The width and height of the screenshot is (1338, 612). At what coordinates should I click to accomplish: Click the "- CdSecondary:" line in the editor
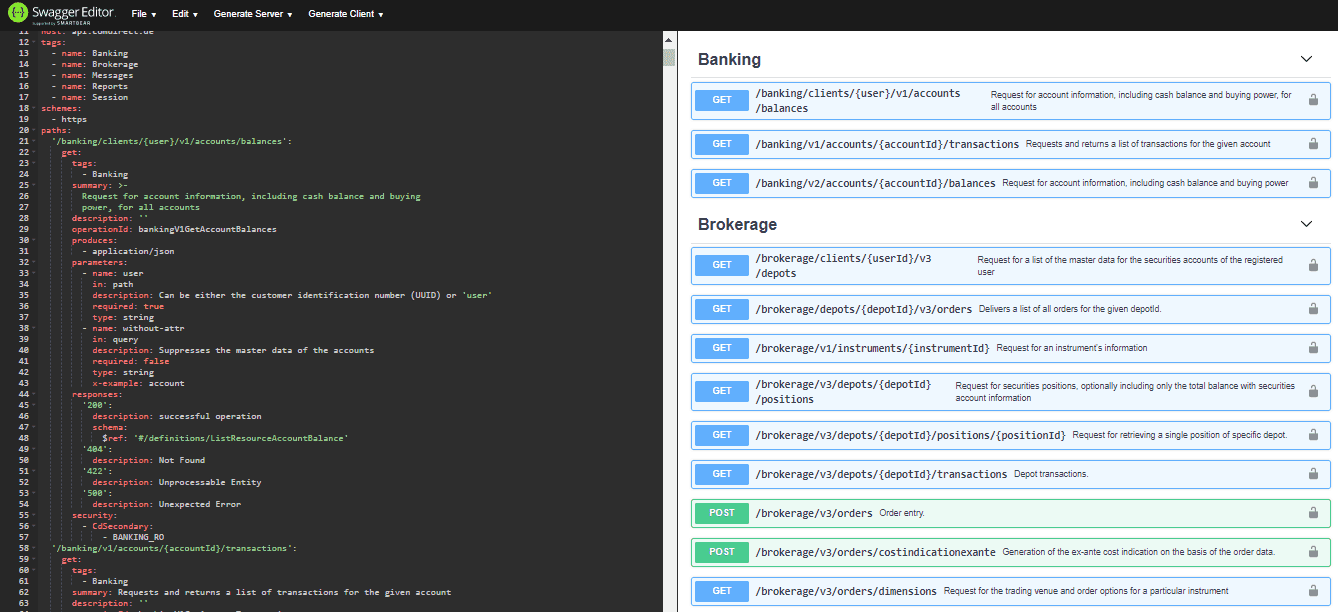click(x=117, y=526)
